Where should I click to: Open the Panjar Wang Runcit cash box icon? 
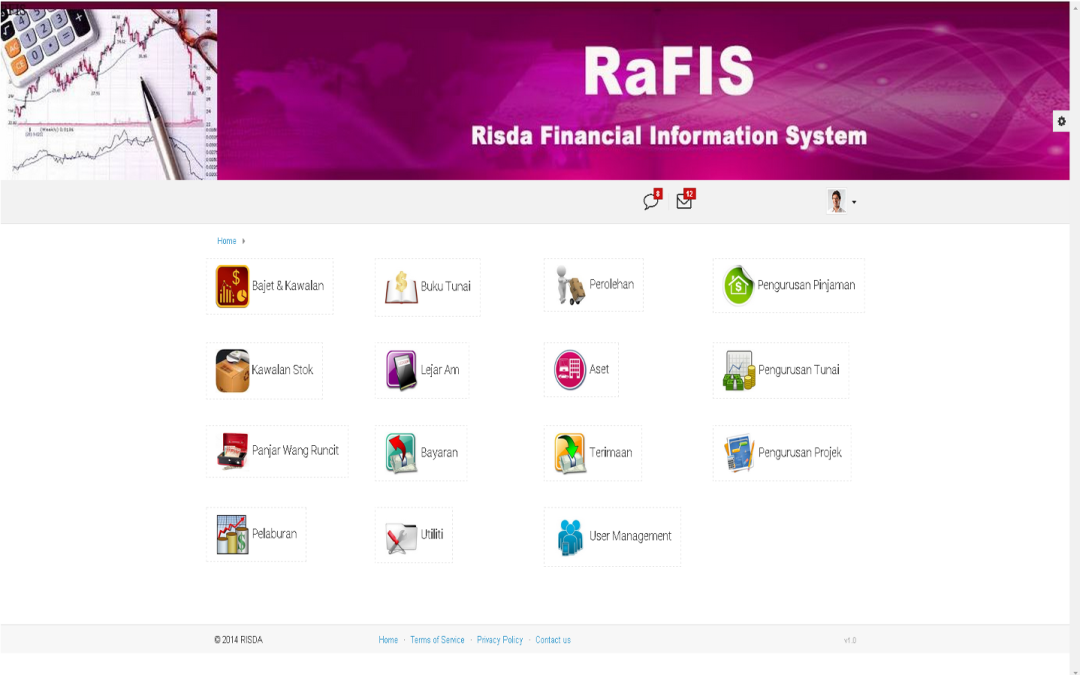pyautogui.click(x=232, y=451)
